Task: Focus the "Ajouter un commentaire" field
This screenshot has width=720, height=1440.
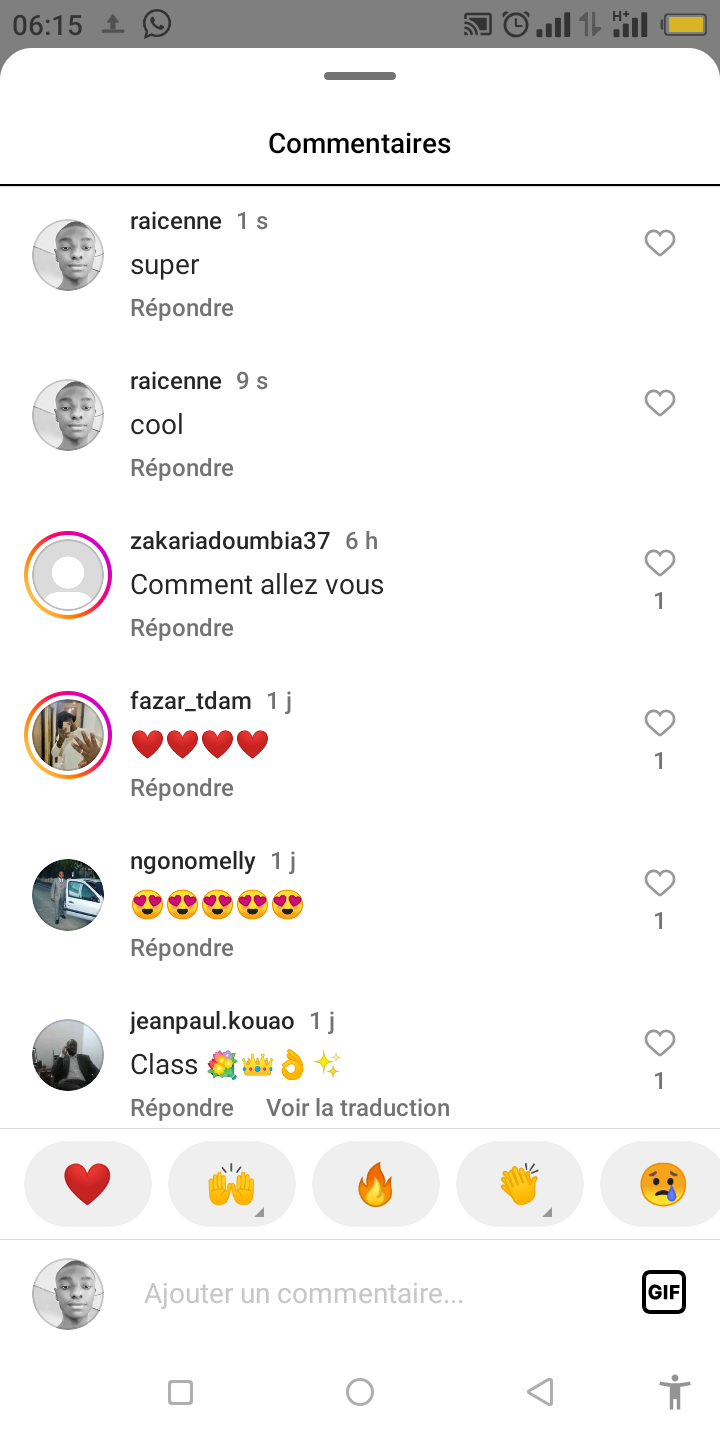Action: (380, 1294)
